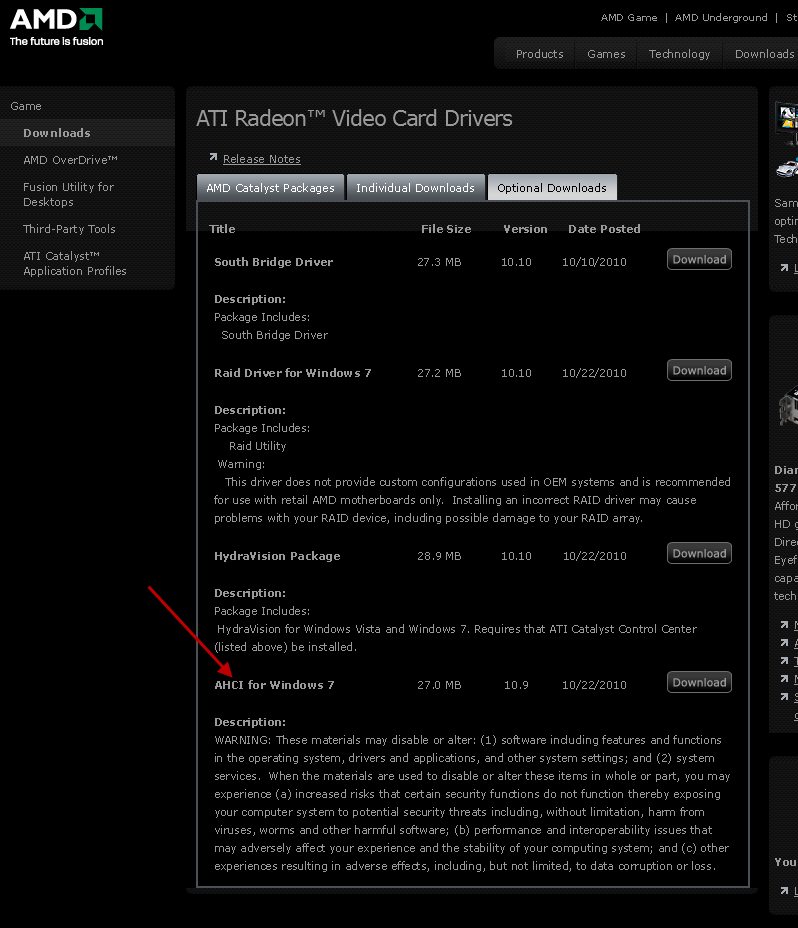The width and height of the screenshot is (798, 928).
Task: Click the South Bridge Driver title
Action: point(273,262)
